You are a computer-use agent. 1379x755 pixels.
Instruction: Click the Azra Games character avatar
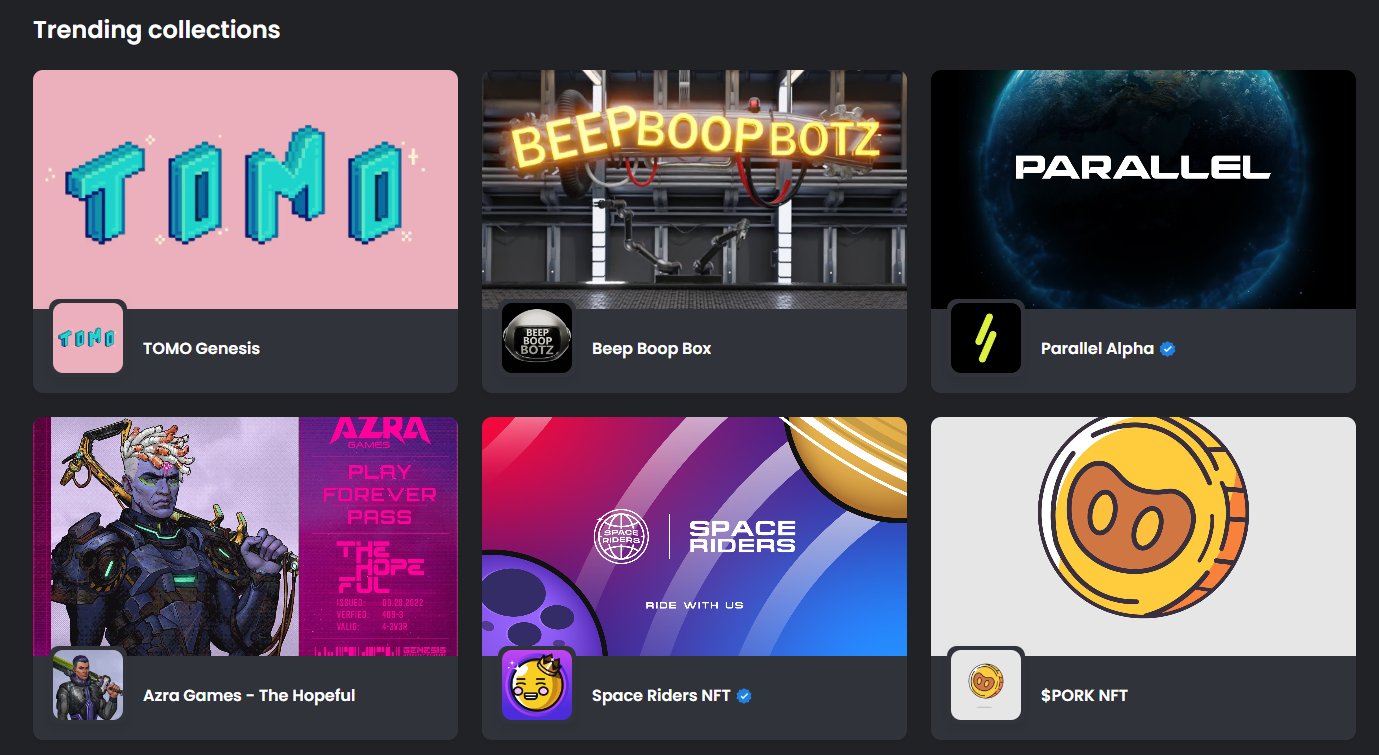[88, 685]
